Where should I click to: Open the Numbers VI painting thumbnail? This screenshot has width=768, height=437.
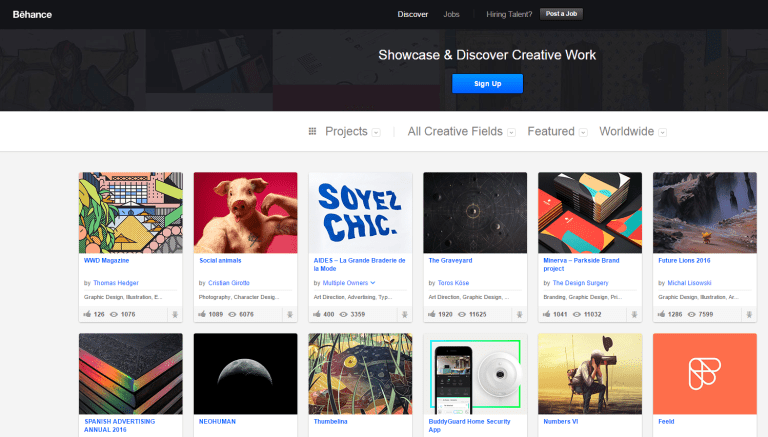[x=590, y=374]
